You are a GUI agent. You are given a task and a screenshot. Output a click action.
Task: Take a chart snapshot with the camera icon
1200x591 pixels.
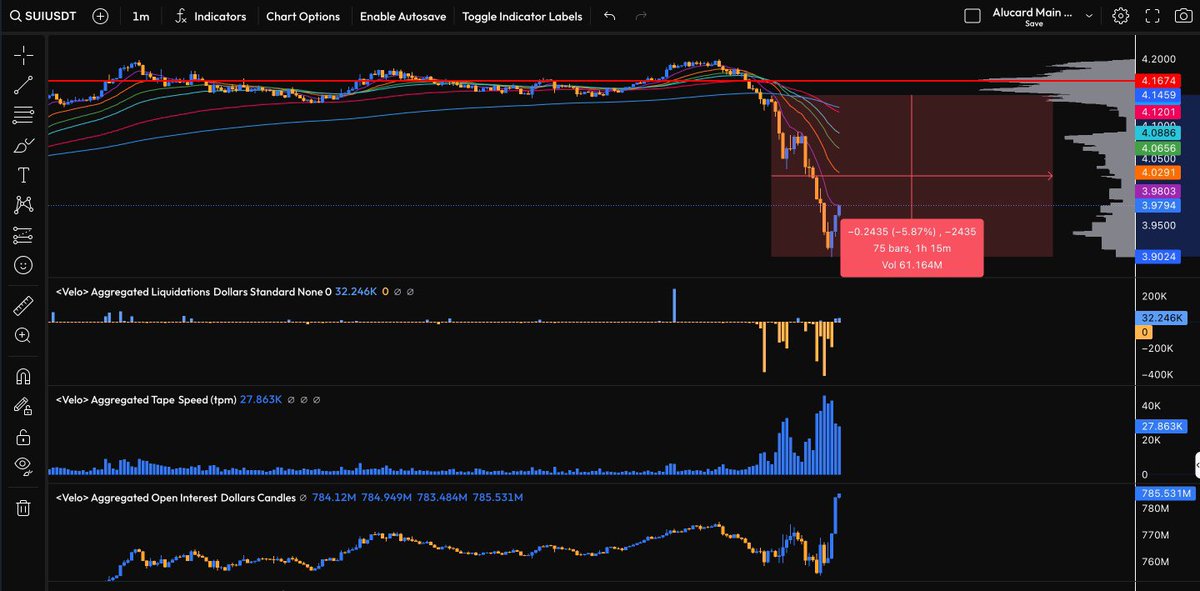coord(1183,16)
